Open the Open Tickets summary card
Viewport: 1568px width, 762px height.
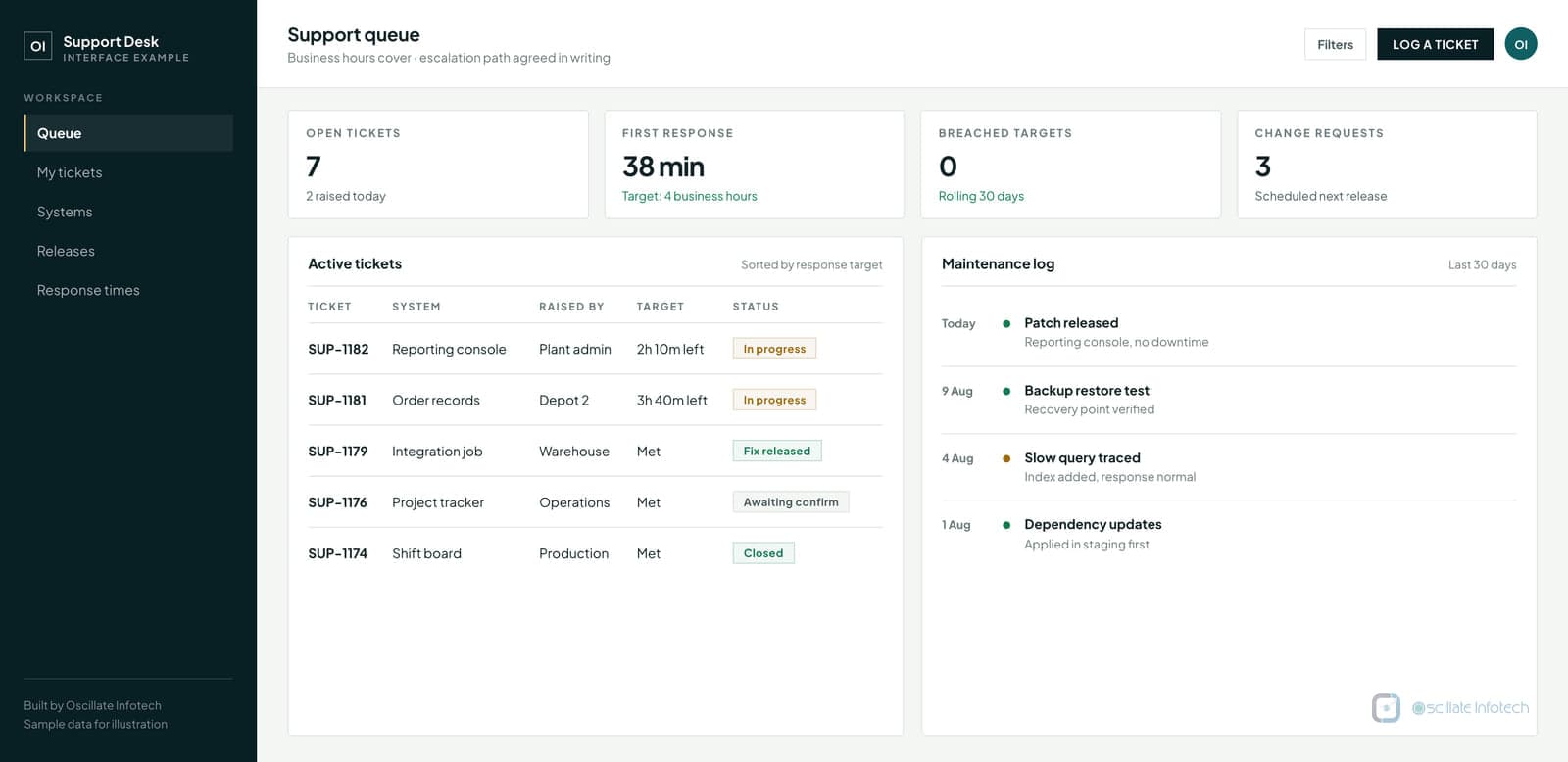[x=438, y=165]
